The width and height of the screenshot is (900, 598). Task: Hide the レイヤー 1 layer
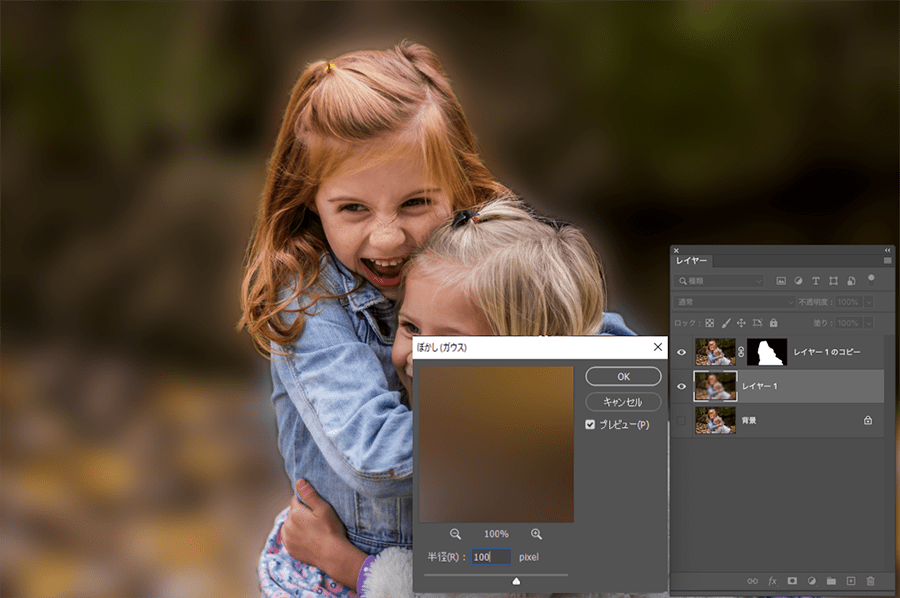pos(681,386)
